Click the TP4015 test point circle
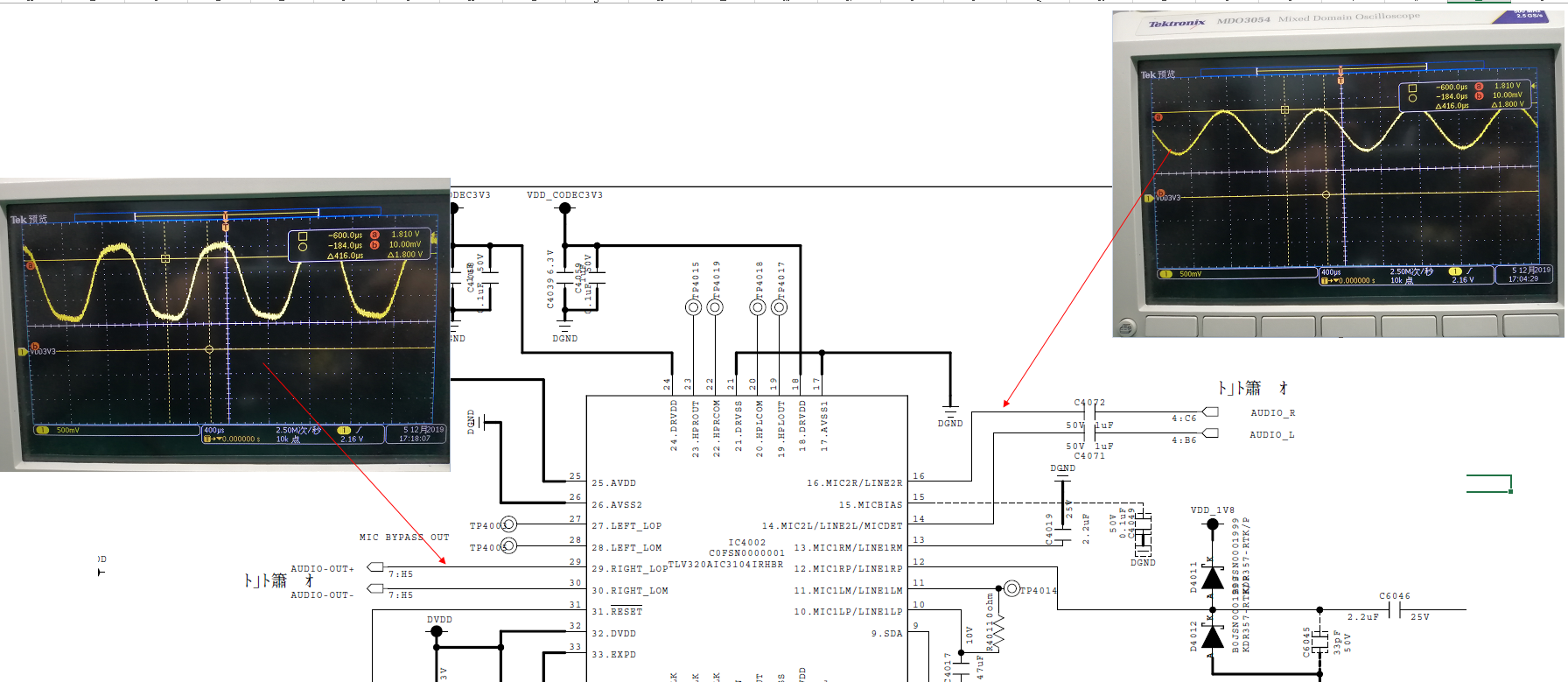 tap(694, 307)
